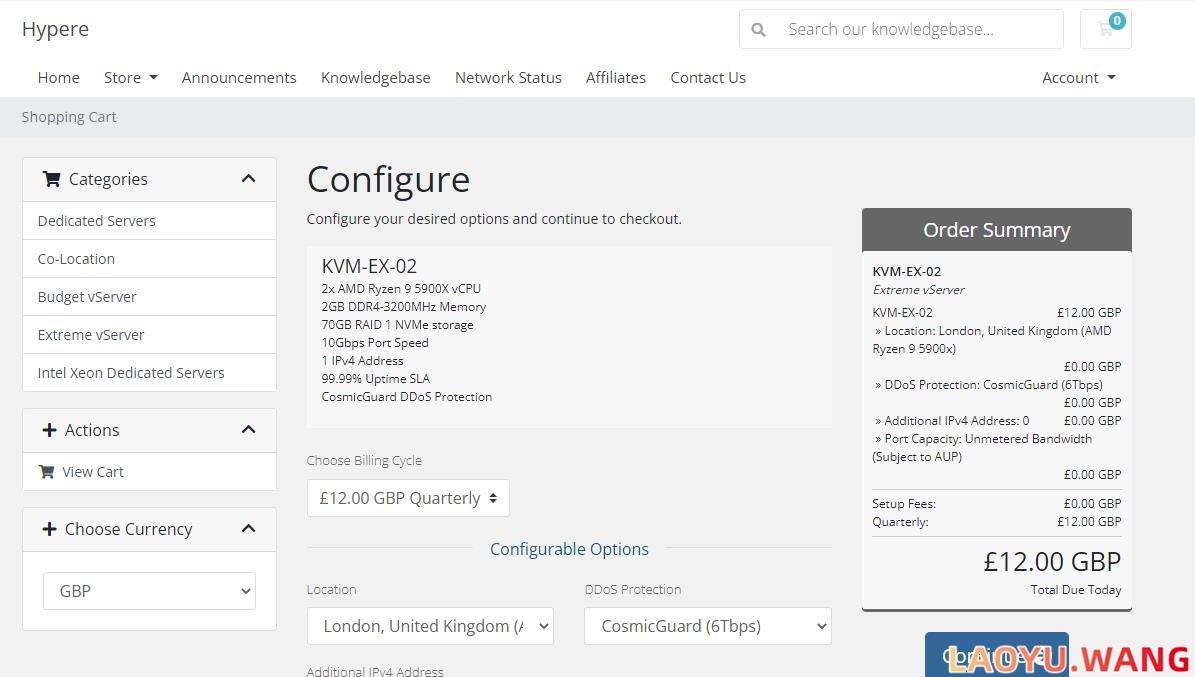
Task: Select Intel Xeon Dedicated Servers category
Action: coord(149,373)
